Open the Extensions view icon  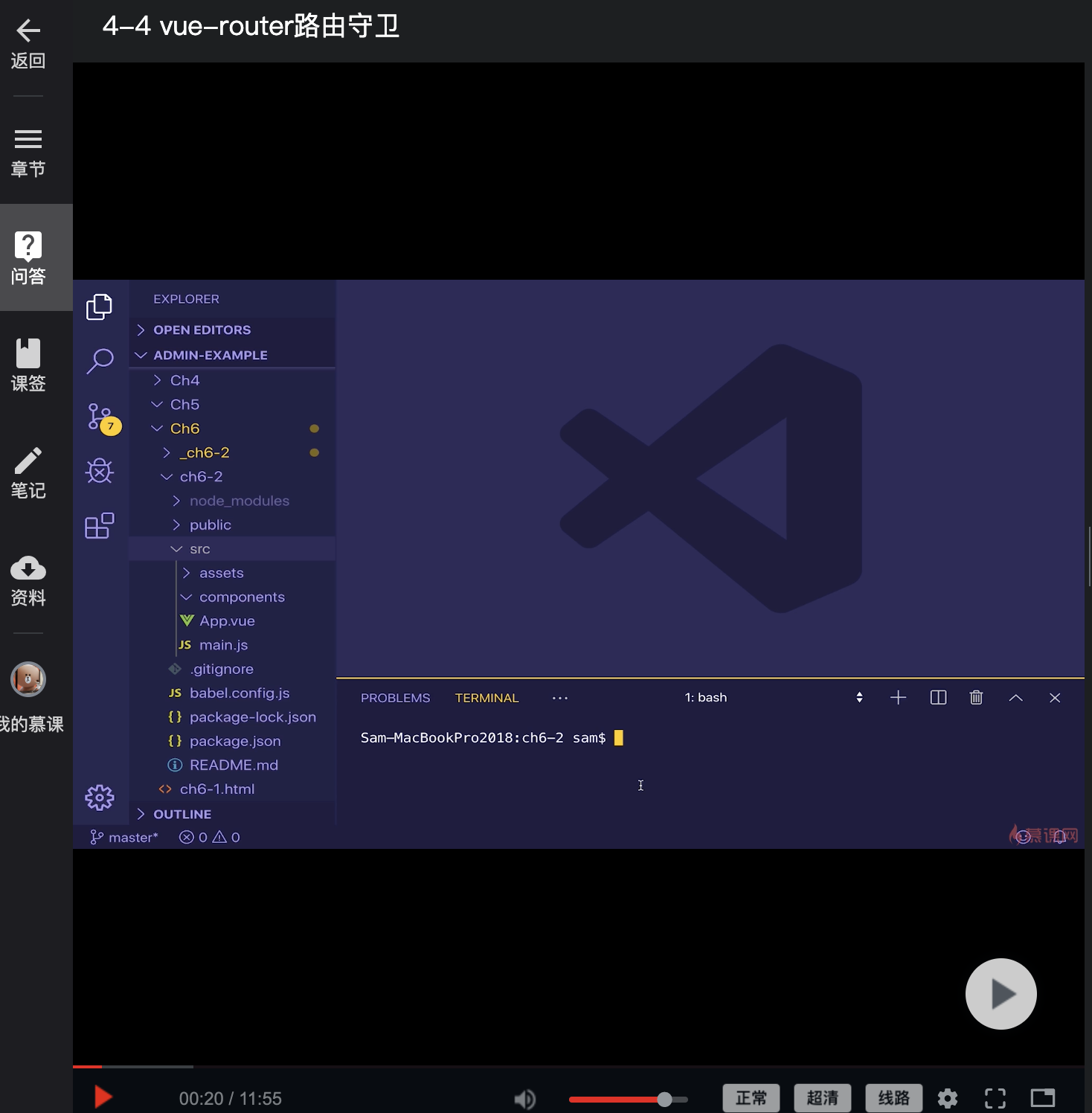(x=99, y=525)
